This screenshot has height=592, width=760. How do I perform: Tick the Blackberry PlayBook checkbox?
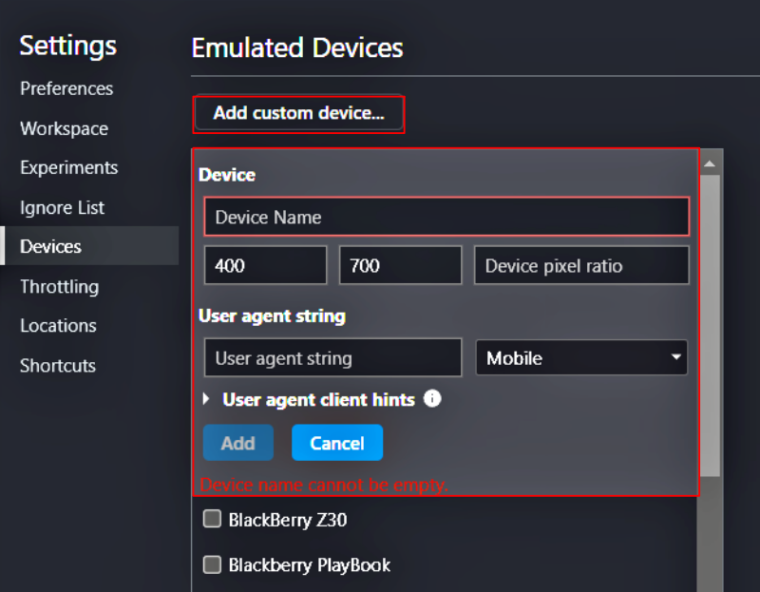212,565
